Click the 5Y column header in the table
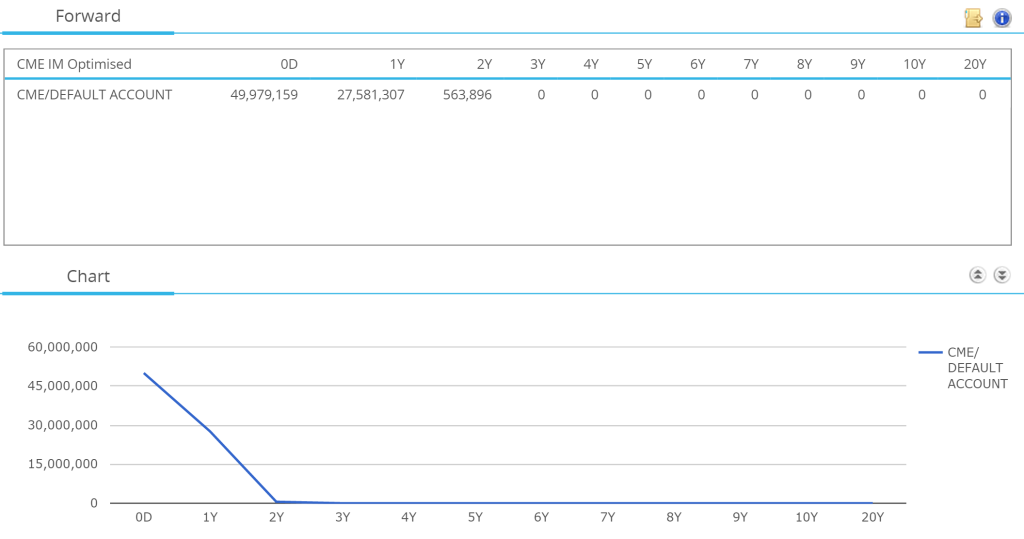The image size is (1024, 539). click(645, 64)
